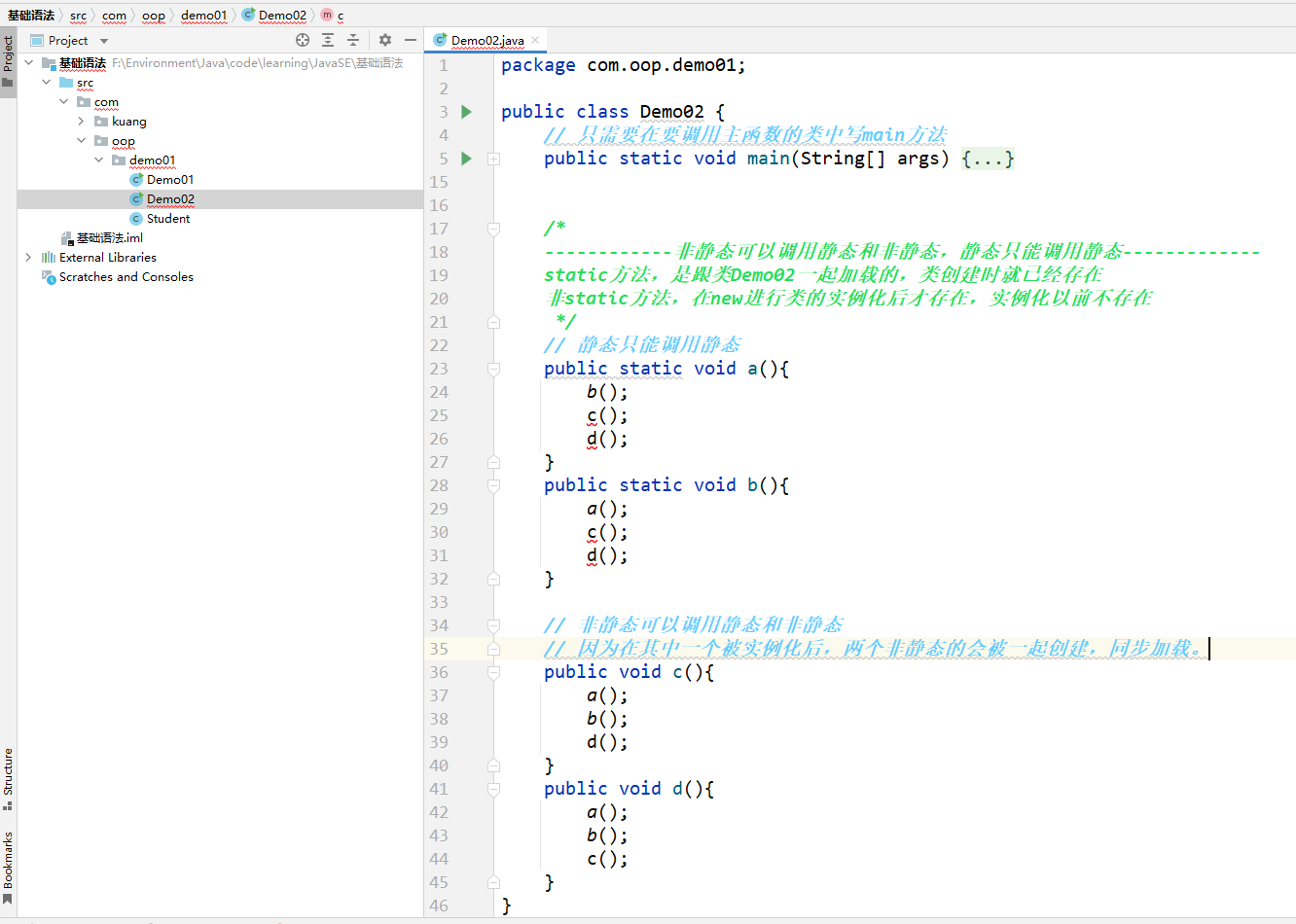Run class Demo02 via gutter arrow on line 3
The width and height of the screenshot is (1296, 924).
point(467,112)
